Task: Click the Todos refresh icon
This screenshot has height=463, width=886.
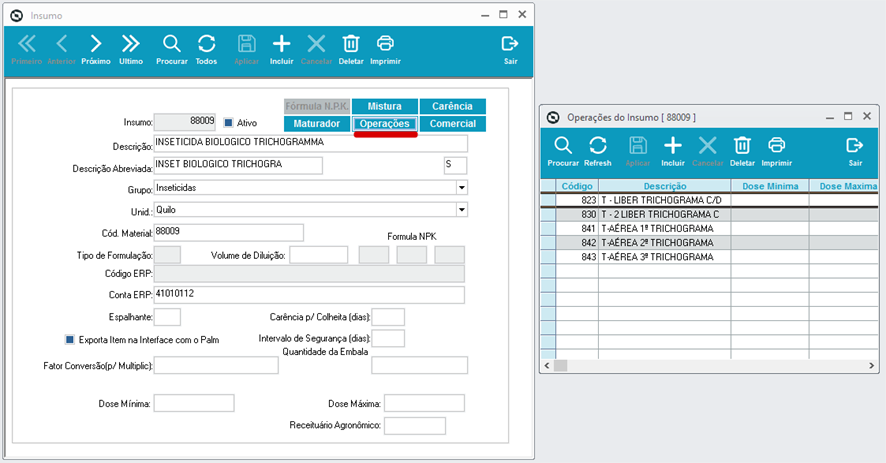Action: [x=206, y=48]
